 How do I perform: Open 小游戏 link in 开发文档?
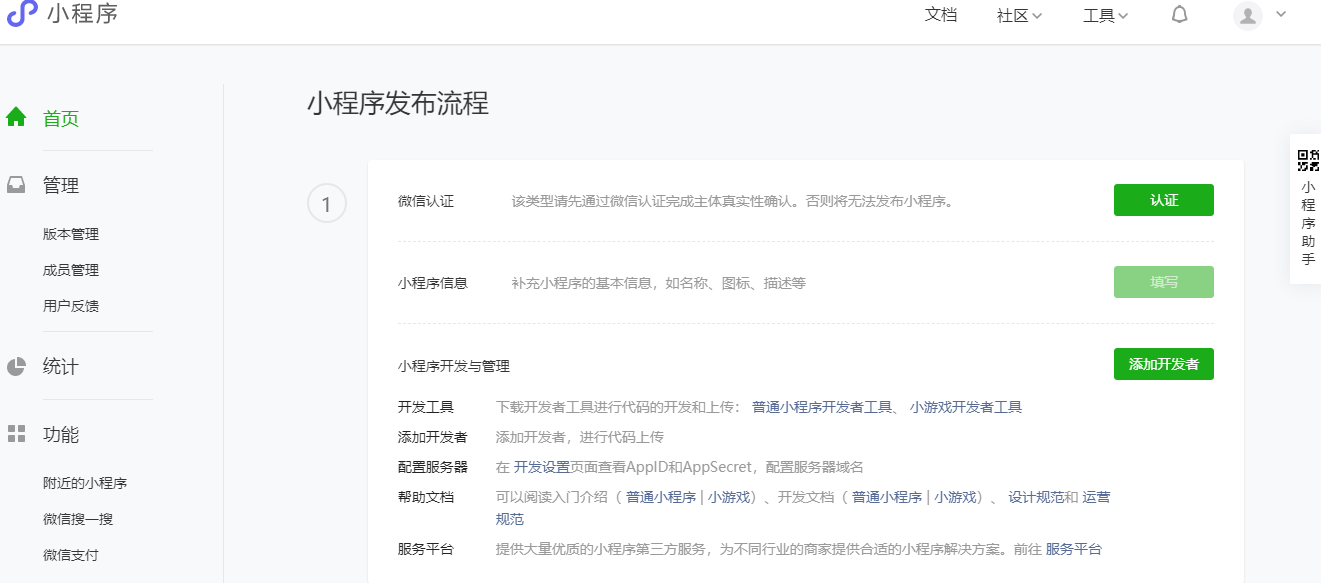tap(955, 497)
